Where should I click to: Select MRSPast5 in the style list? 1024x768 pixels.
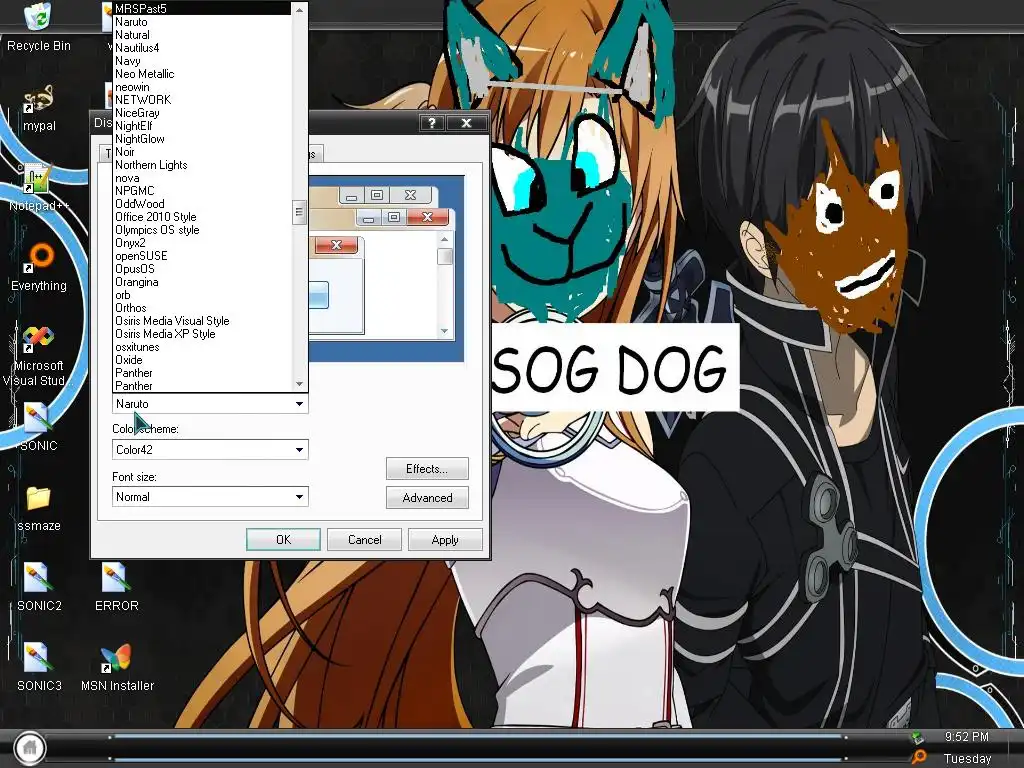(x=202, y=8)
